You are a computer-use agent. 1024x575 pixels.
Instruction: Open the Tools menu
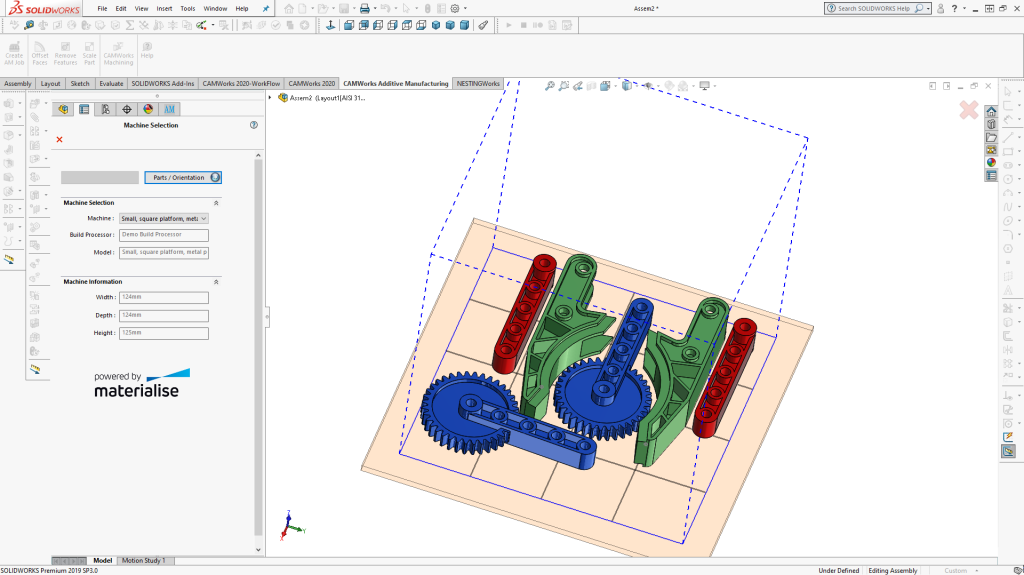(187, 8)
